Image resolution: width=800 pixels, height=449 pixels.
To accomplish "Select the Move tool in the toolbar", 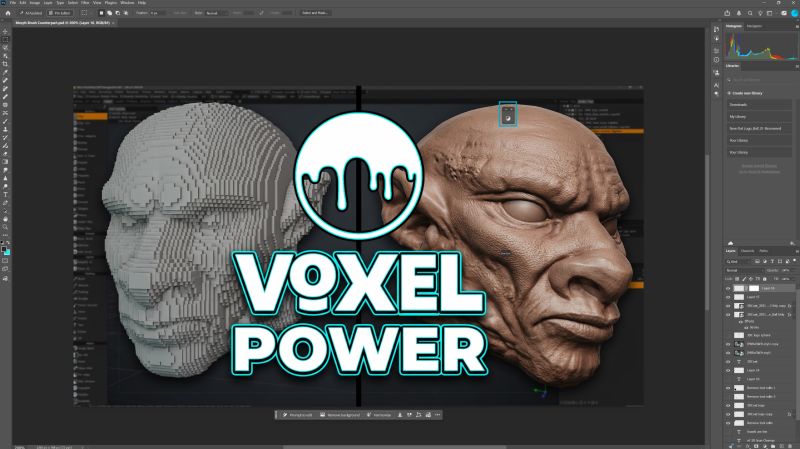I will (6, 32).
